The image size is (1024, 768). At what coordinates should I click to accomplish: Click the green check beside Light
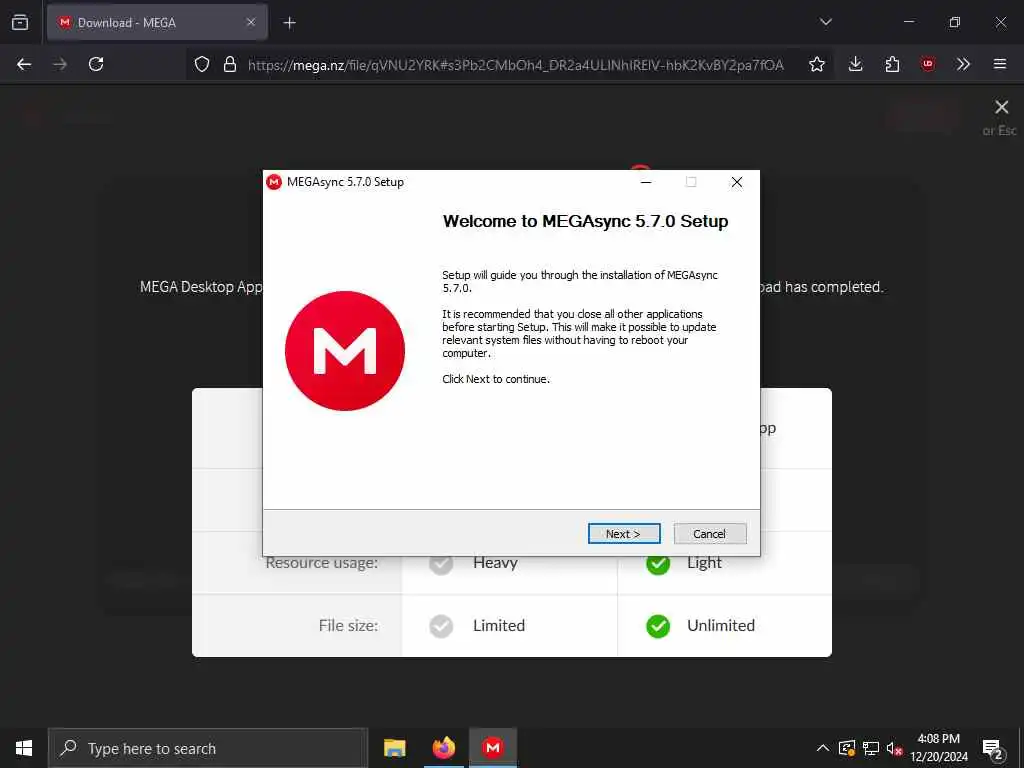(658, 563)
